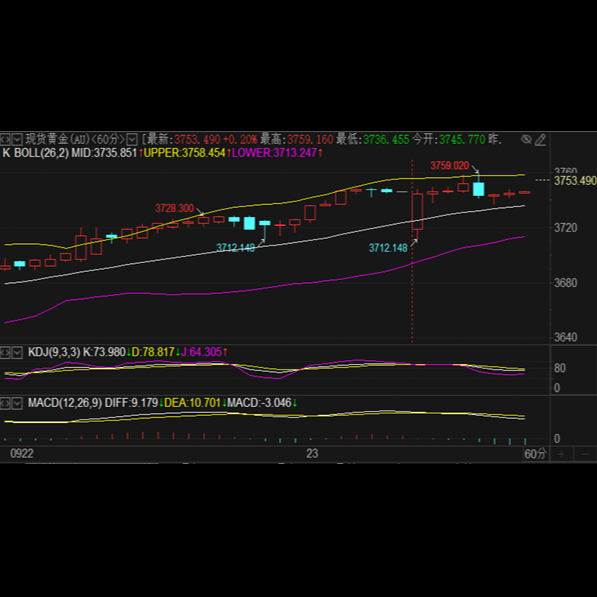Click the 3759.020 high price label

point(449,166)
